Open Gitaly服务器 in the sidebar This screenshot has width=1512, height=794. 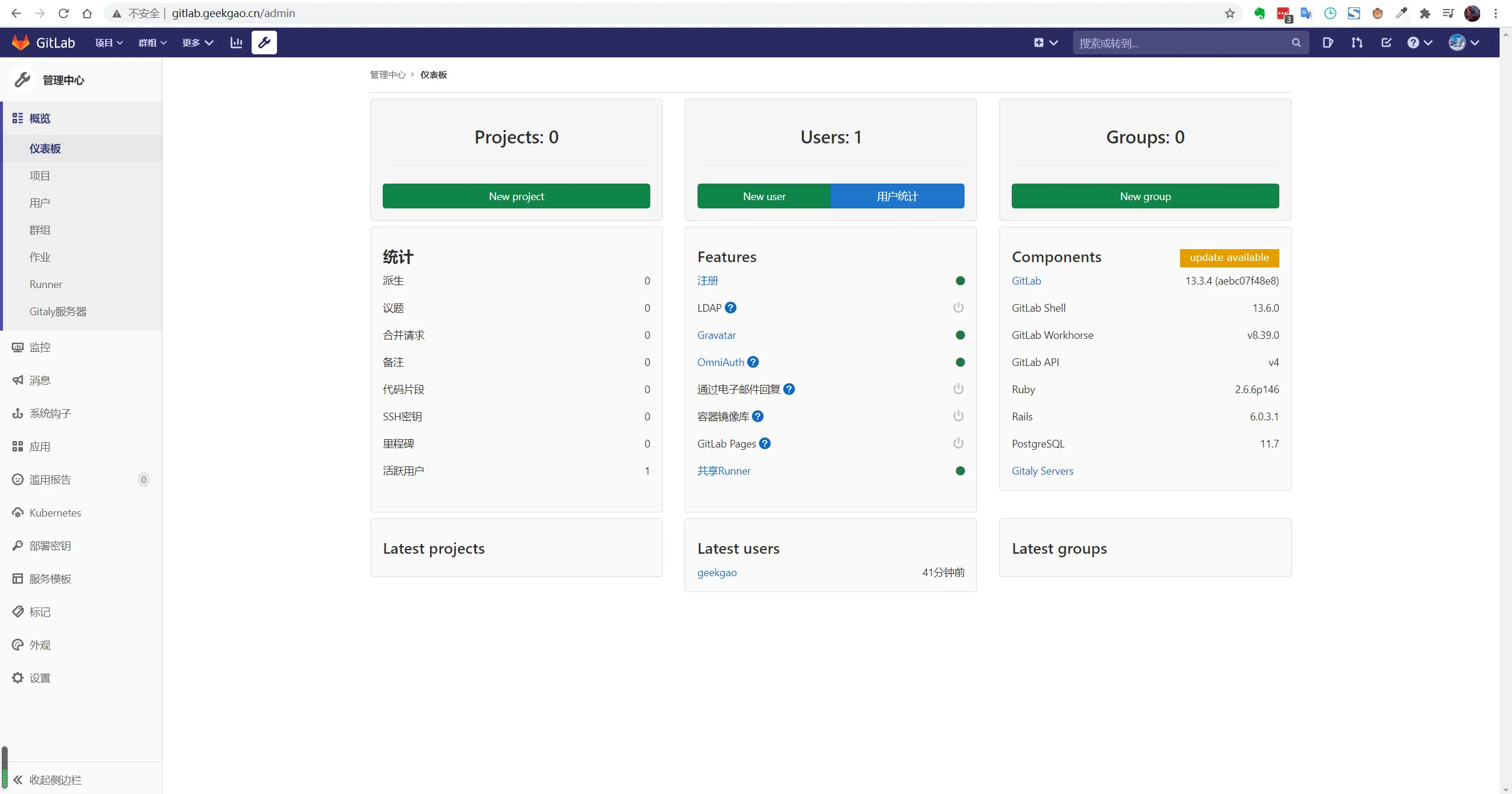pos(82,311)
